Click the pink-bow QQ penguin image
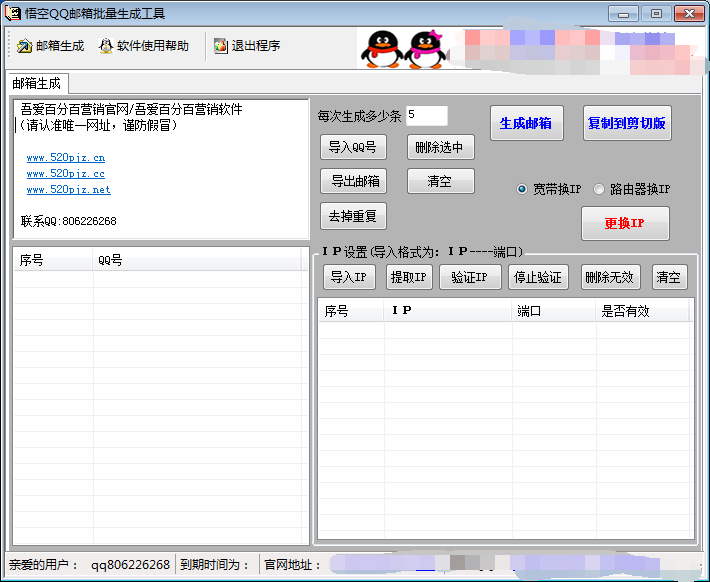The height and width of the screenshot is (582, 710). coord(425,49)
